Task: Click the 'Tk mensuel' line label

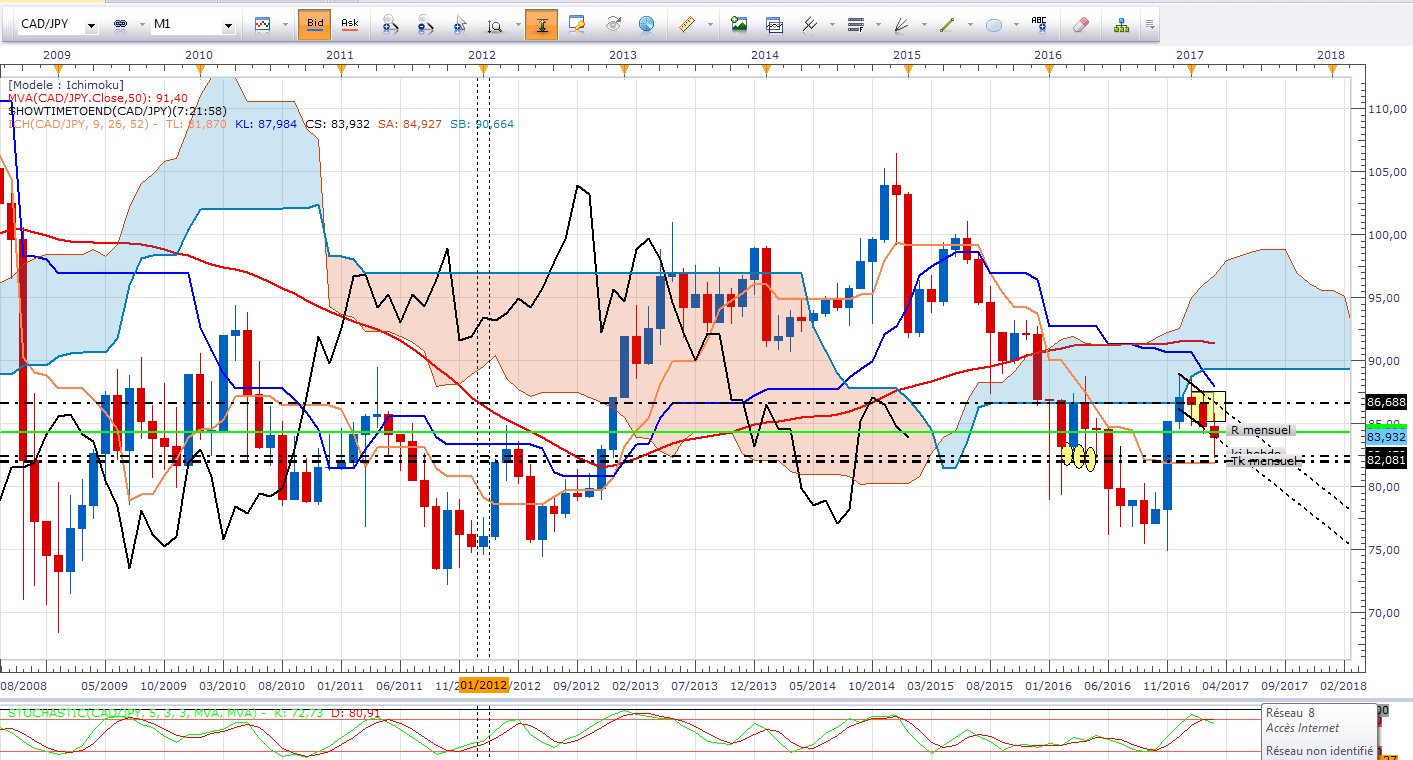Action: (x=1265, y=461)
